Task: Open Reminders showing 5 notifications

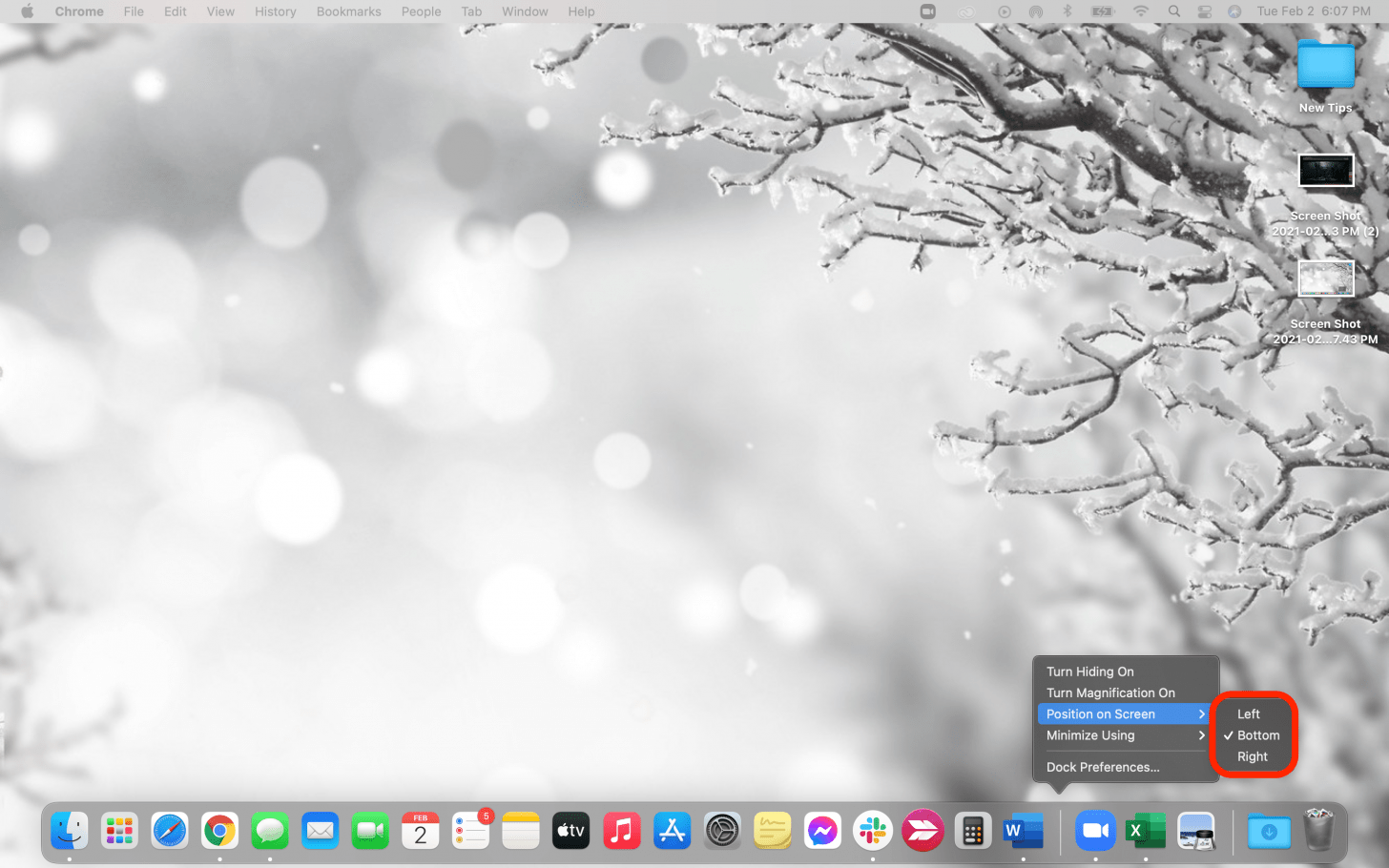Action: (x=470, y=830)
